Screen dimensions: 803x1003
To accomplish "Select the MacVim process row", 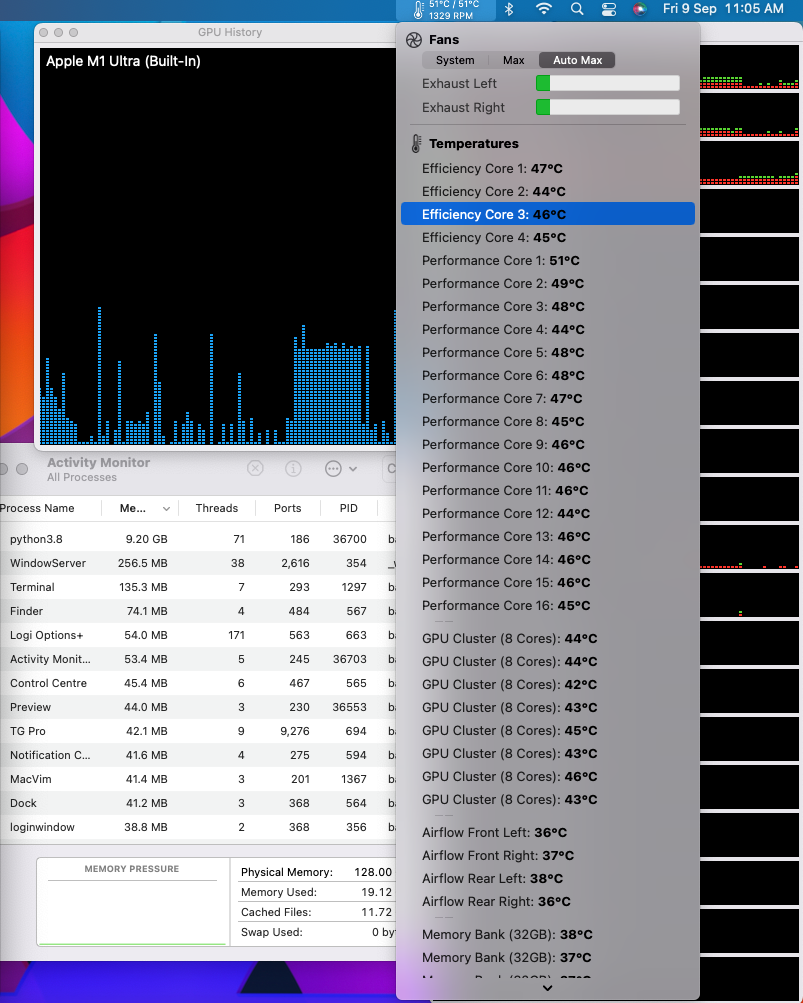I will click(198, 779).
